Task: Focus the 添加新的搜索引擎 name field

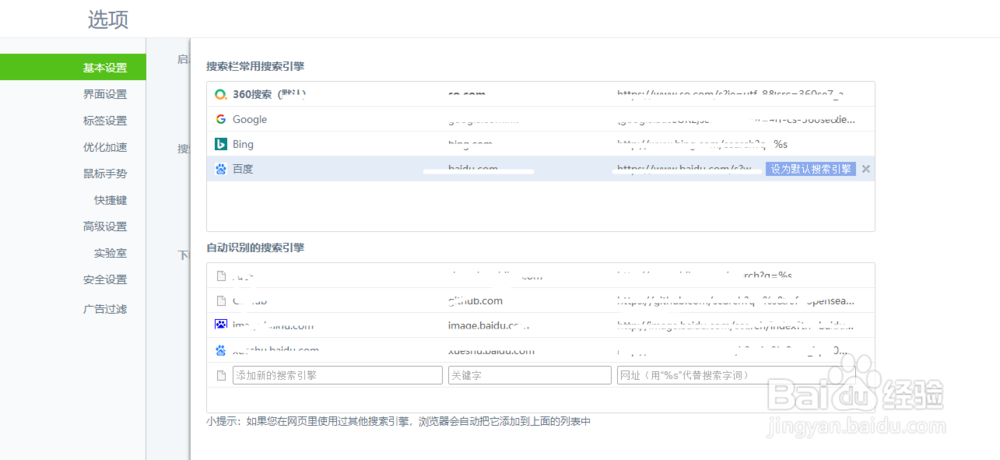Action: click(x=337, y=375)
